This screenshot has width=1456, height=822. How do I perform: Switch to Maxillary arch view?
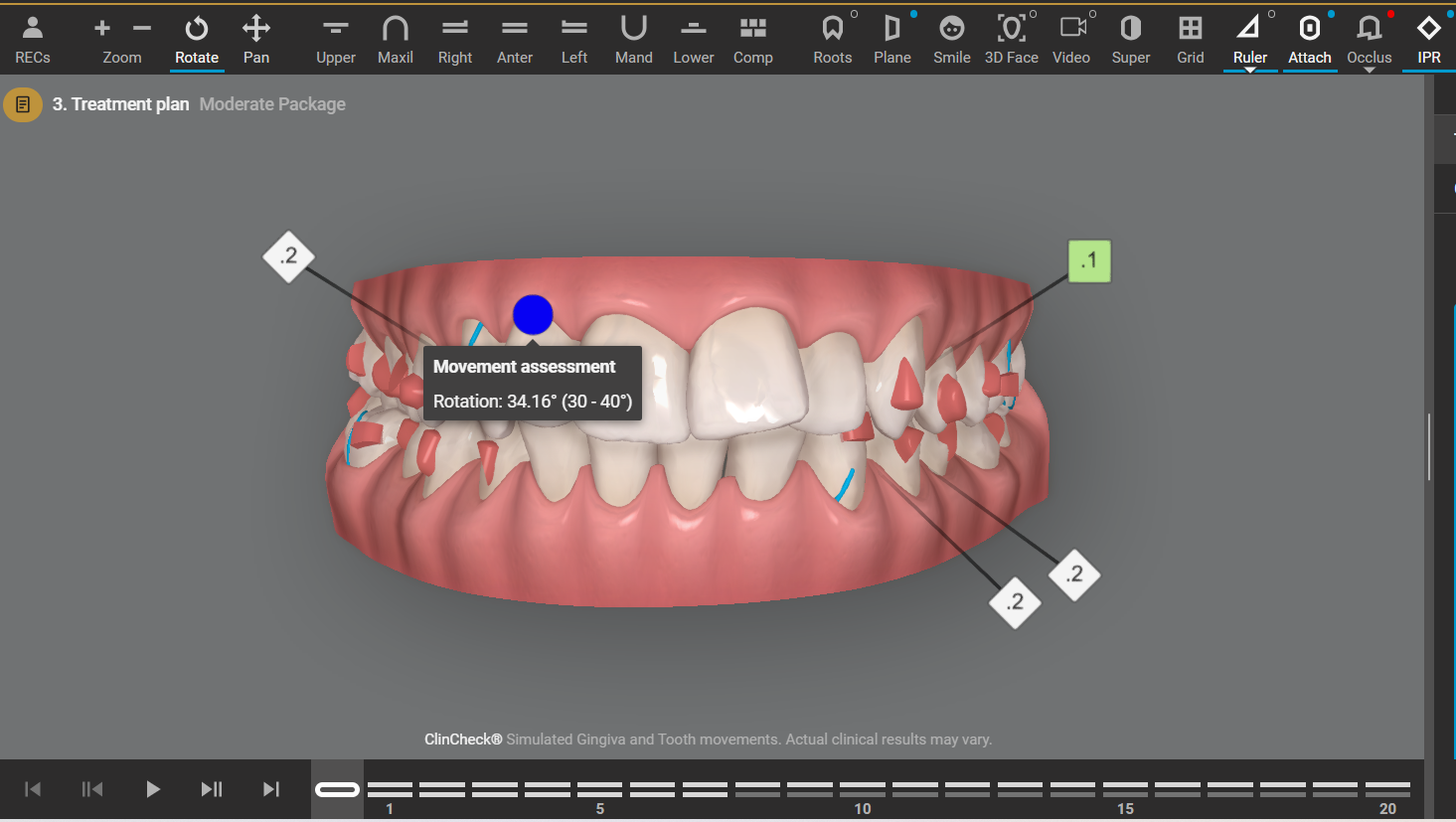[395, 40]
